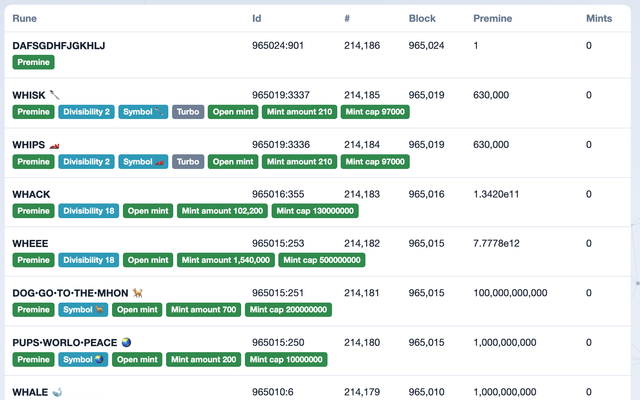The width and height of the screenshot is (640, 400).
Task: Click the Symbol tag in WHIPS row
Action: pos(143,162)
